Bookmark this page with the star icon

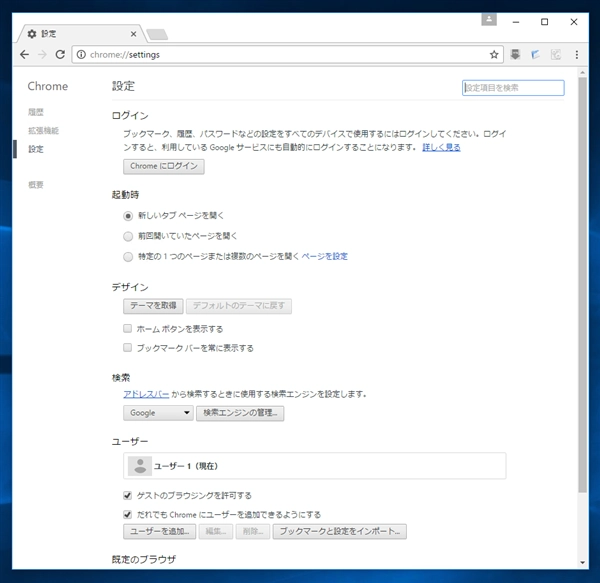[x=494, y=55]
